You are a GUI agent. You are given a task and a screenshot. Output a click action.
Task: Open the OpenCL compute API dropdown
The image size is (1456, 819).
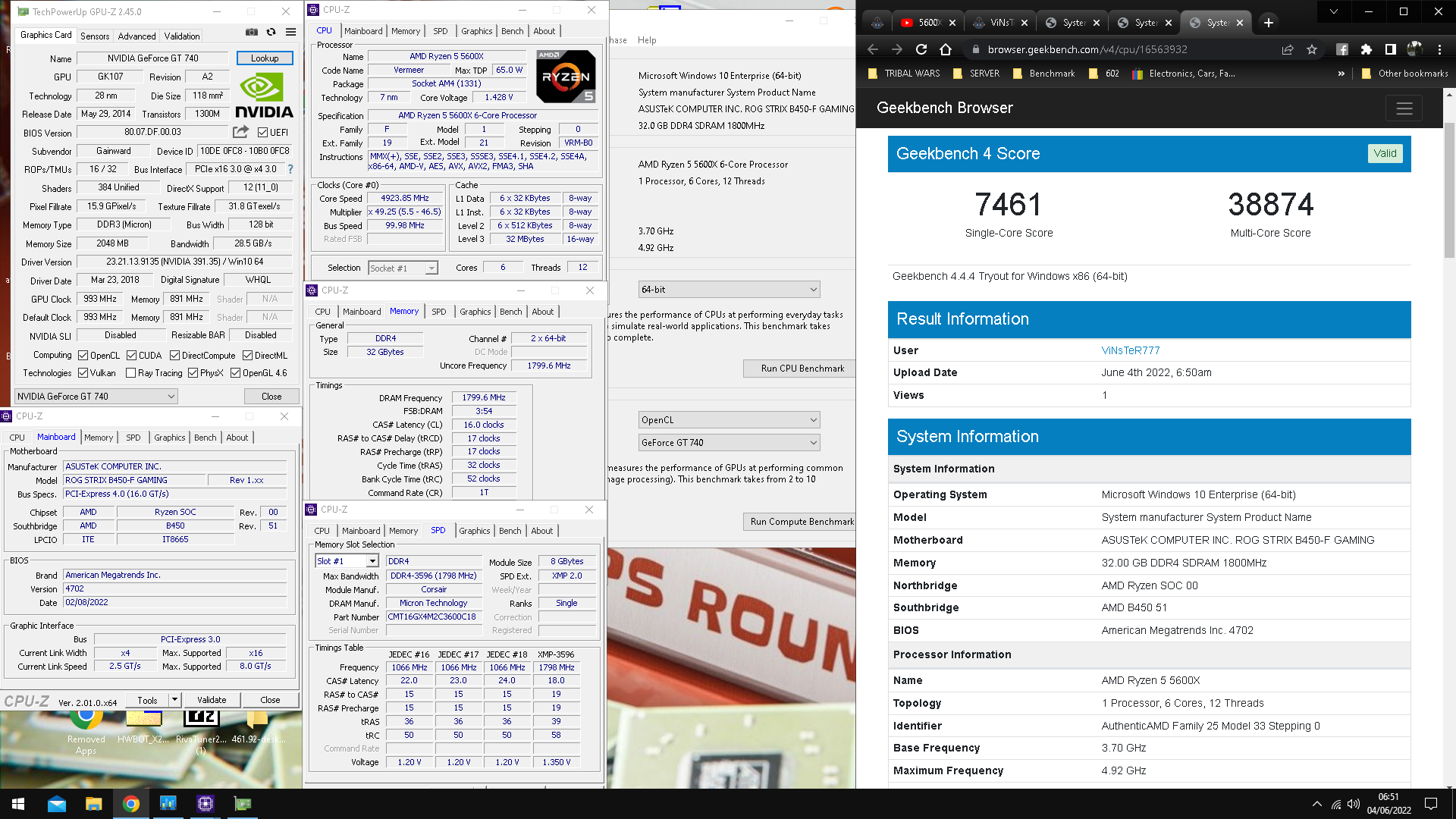point(730,419)
